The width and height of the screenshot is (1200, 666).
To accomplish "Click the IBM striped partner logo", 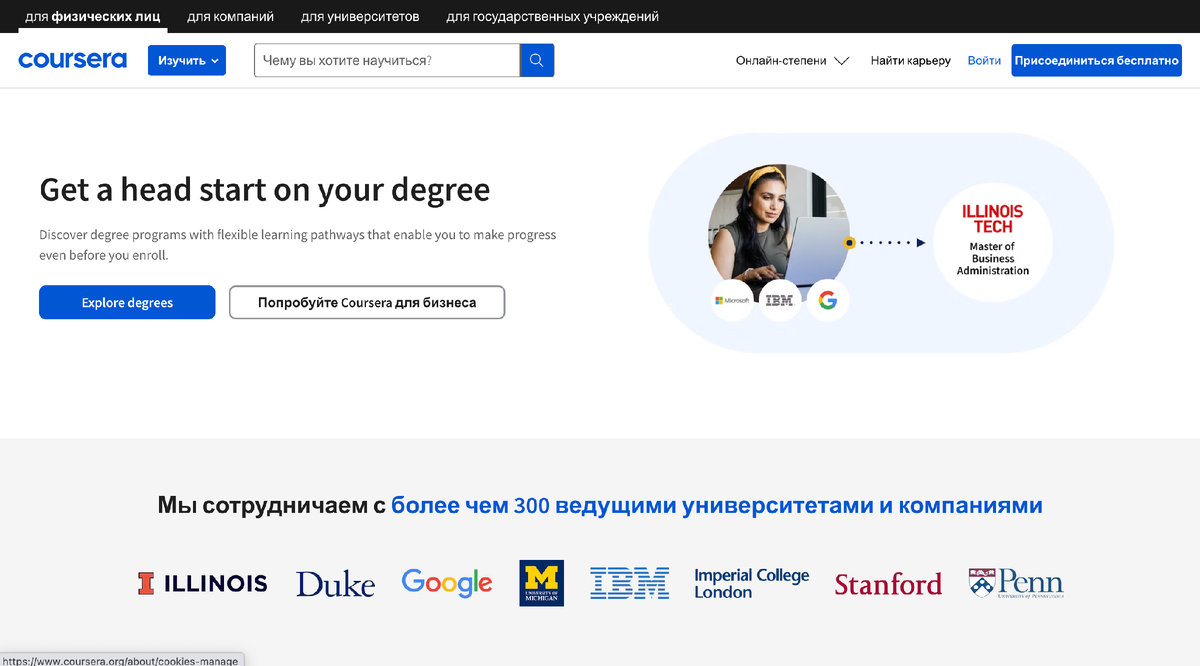I will coord(630,583).
